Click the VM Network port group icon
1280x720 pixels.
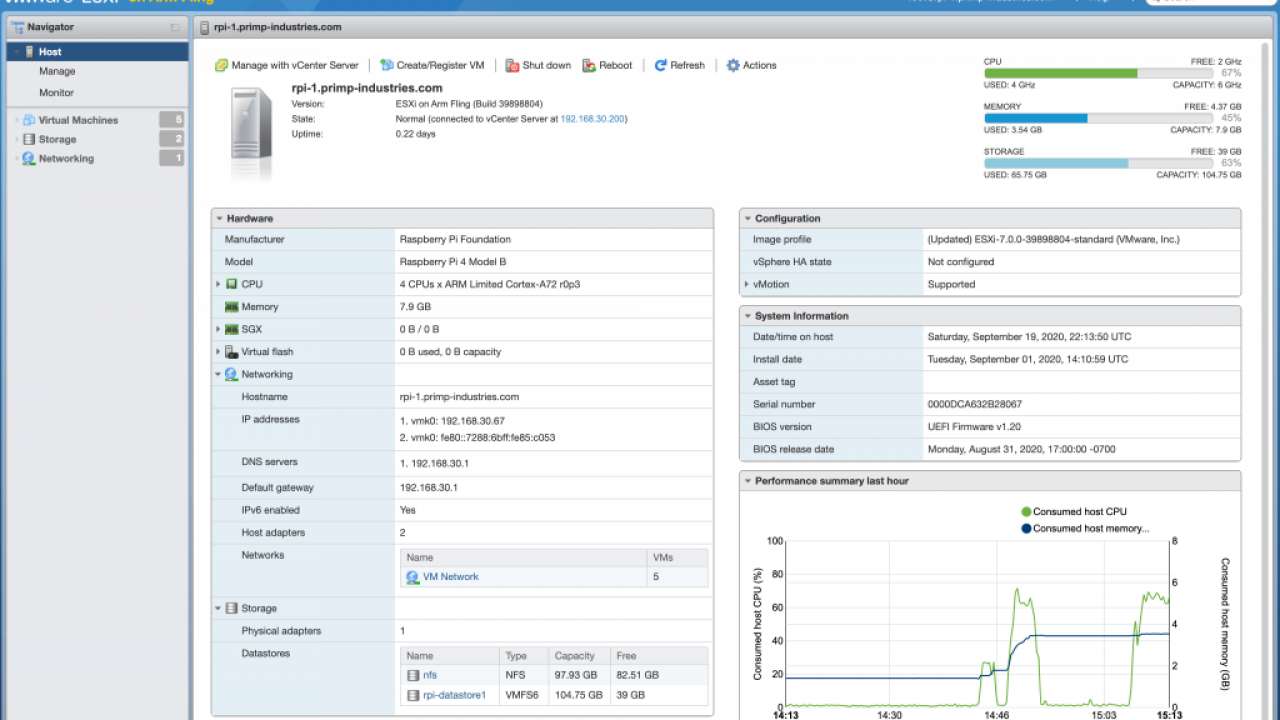click(x=413, y=577)
